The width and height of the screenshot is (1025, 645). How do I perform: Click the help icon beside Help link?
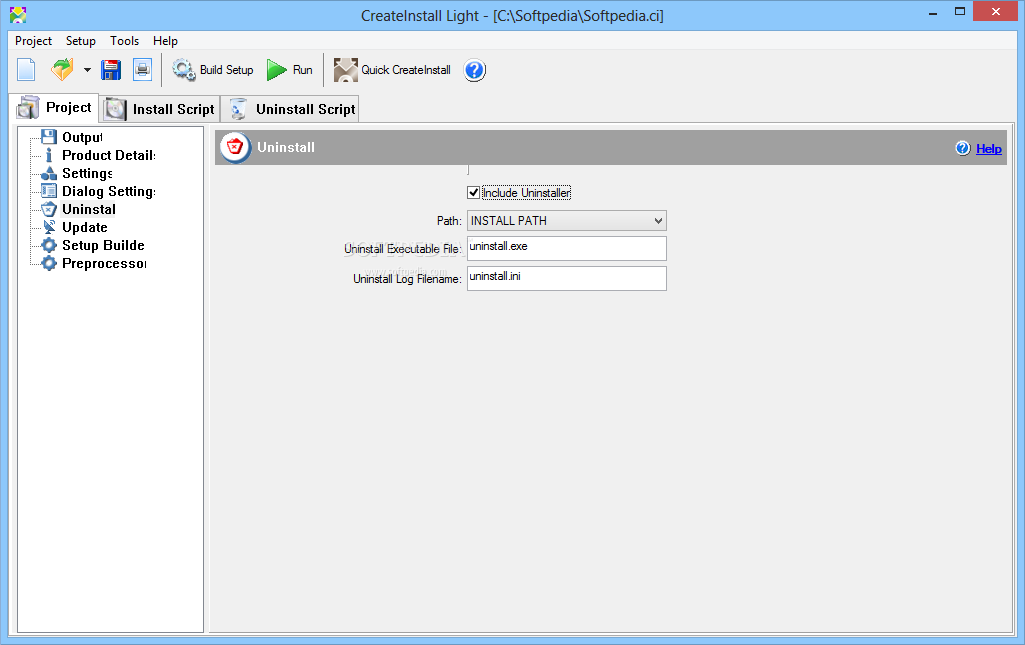[963, 148]
